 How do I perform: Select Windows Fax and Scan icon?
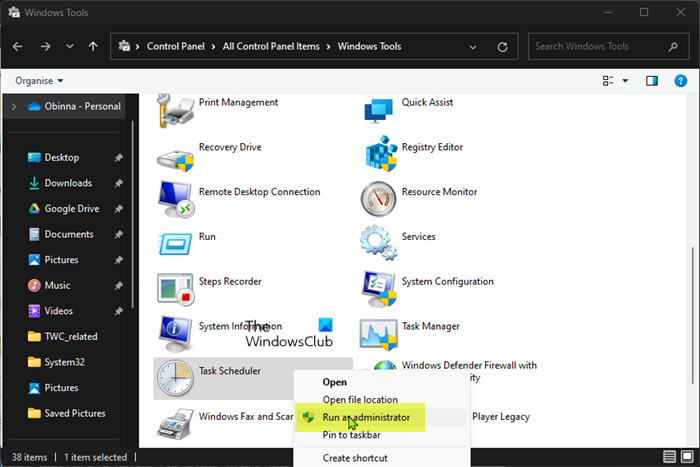click(x=175, y=424)
